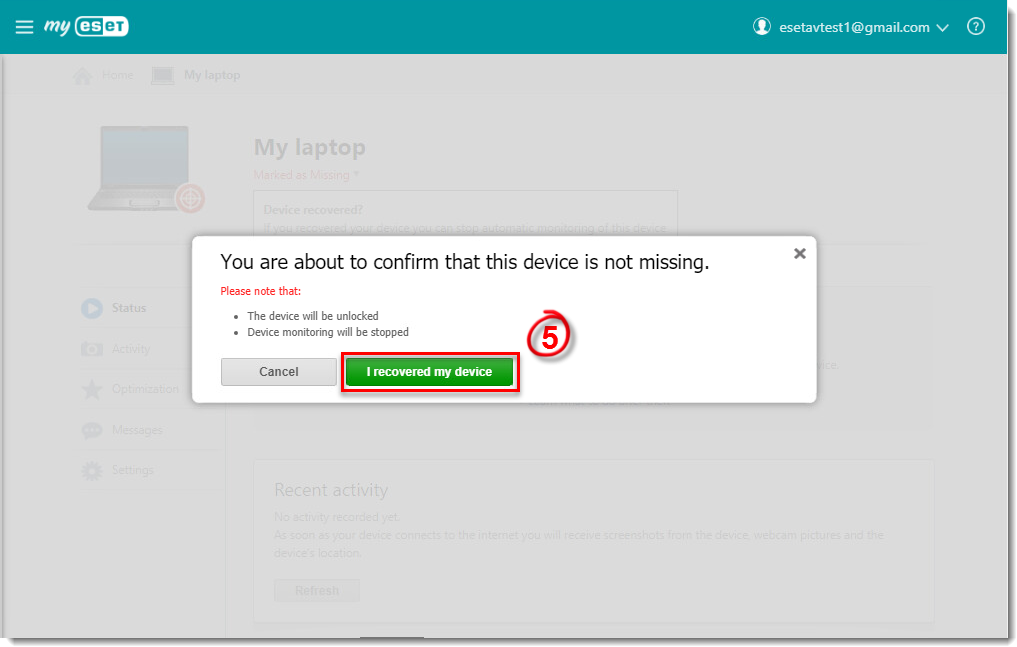The height and width of the screenshot is (647, 1017).
Task: Click the Recent activity heading
Action: pos(331,490)
